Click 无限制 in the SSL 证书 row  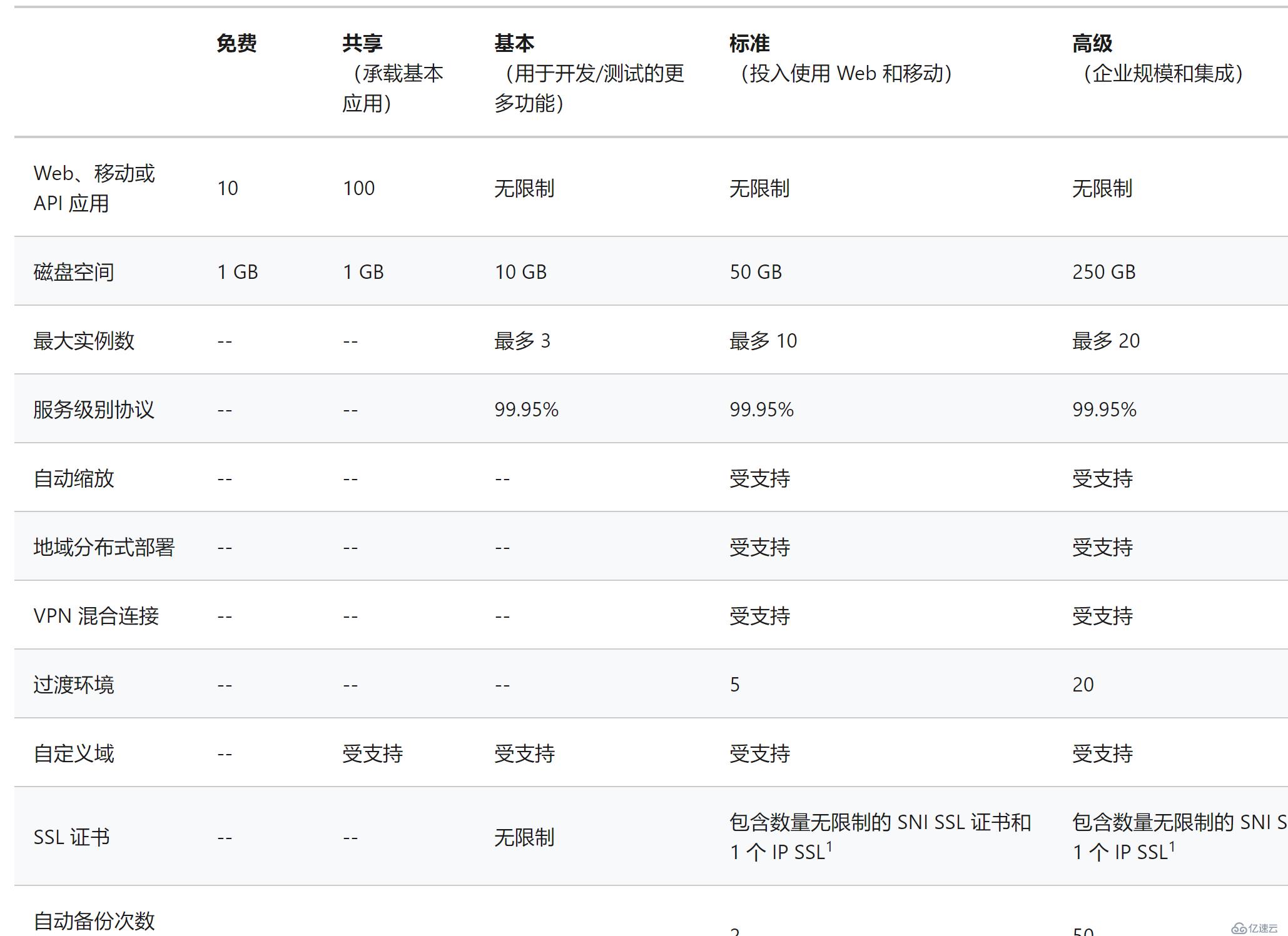click(524, 837)
